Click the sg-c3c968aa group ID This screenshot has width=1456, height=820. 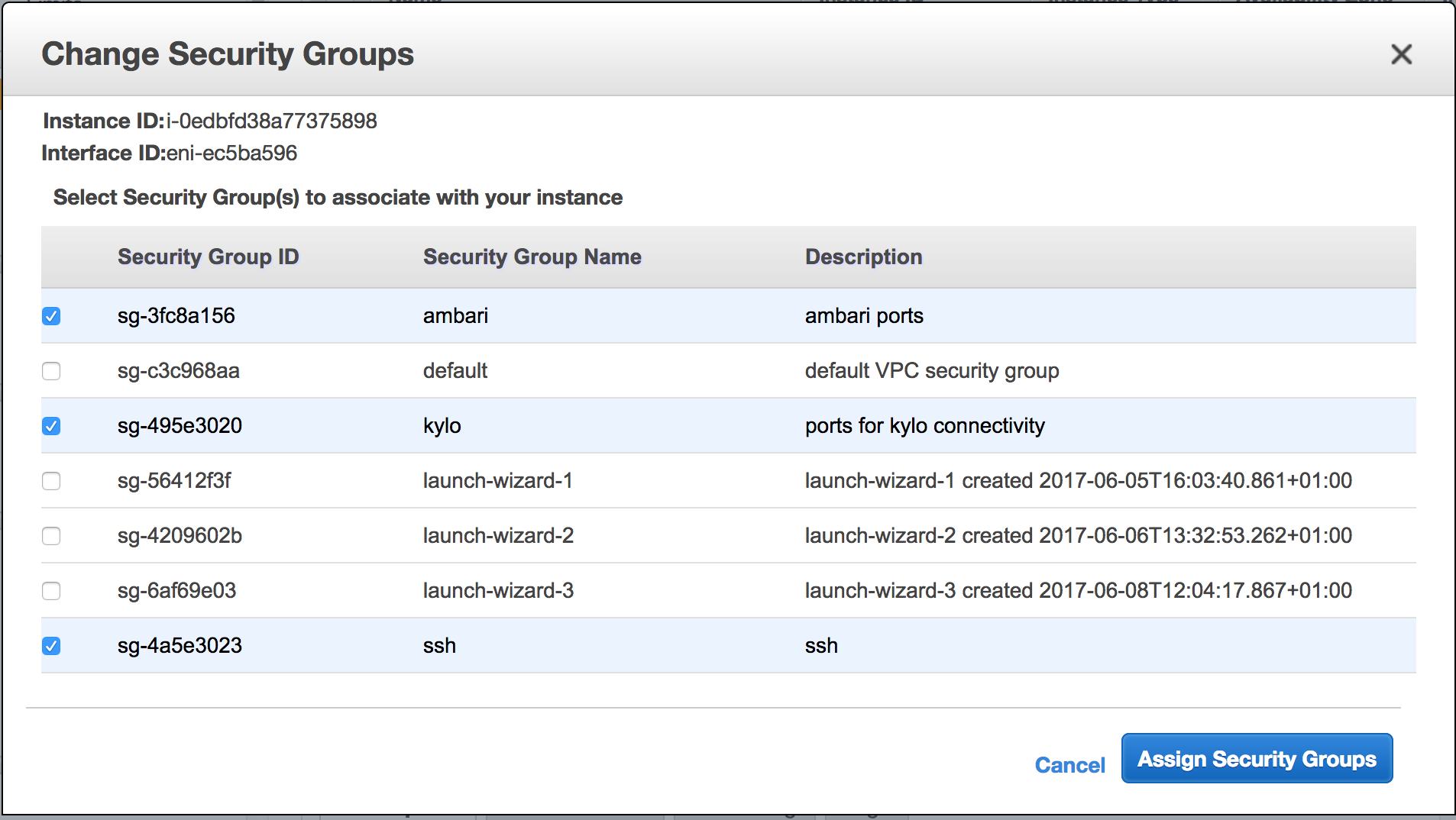coord(178,371)
